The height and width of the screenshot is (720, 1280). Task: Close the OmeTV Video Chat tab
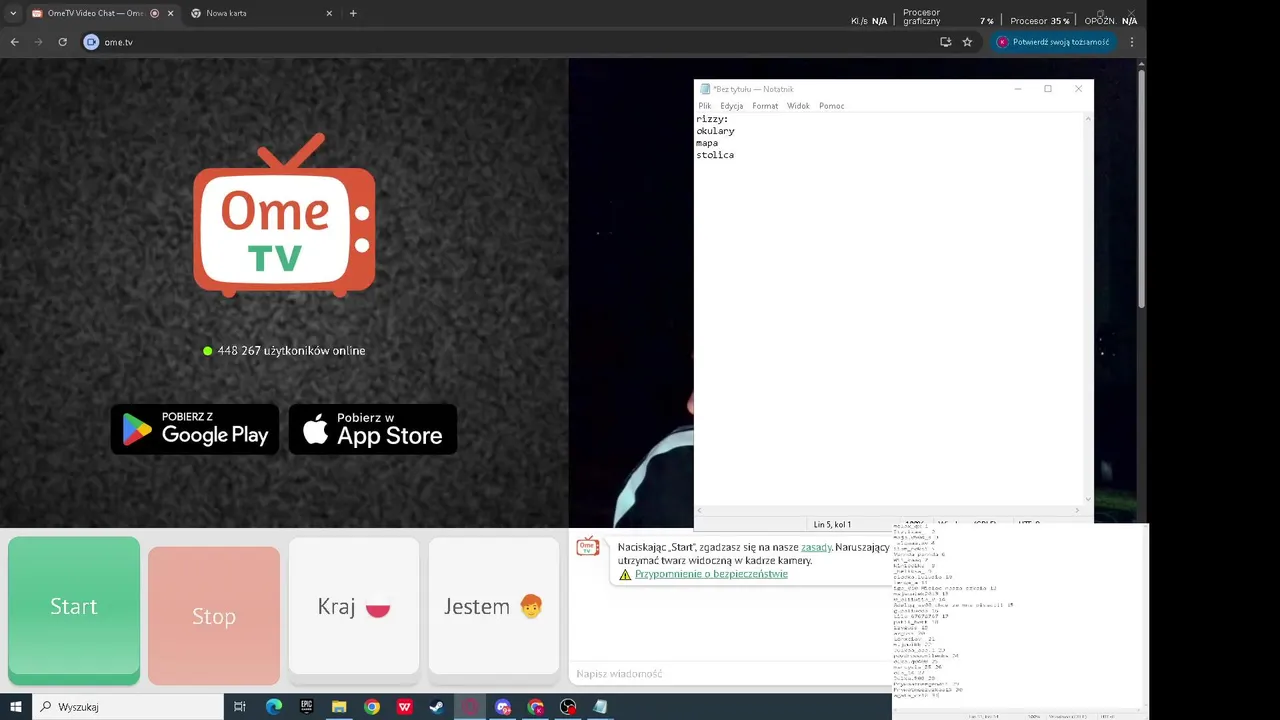coord(170,13)
